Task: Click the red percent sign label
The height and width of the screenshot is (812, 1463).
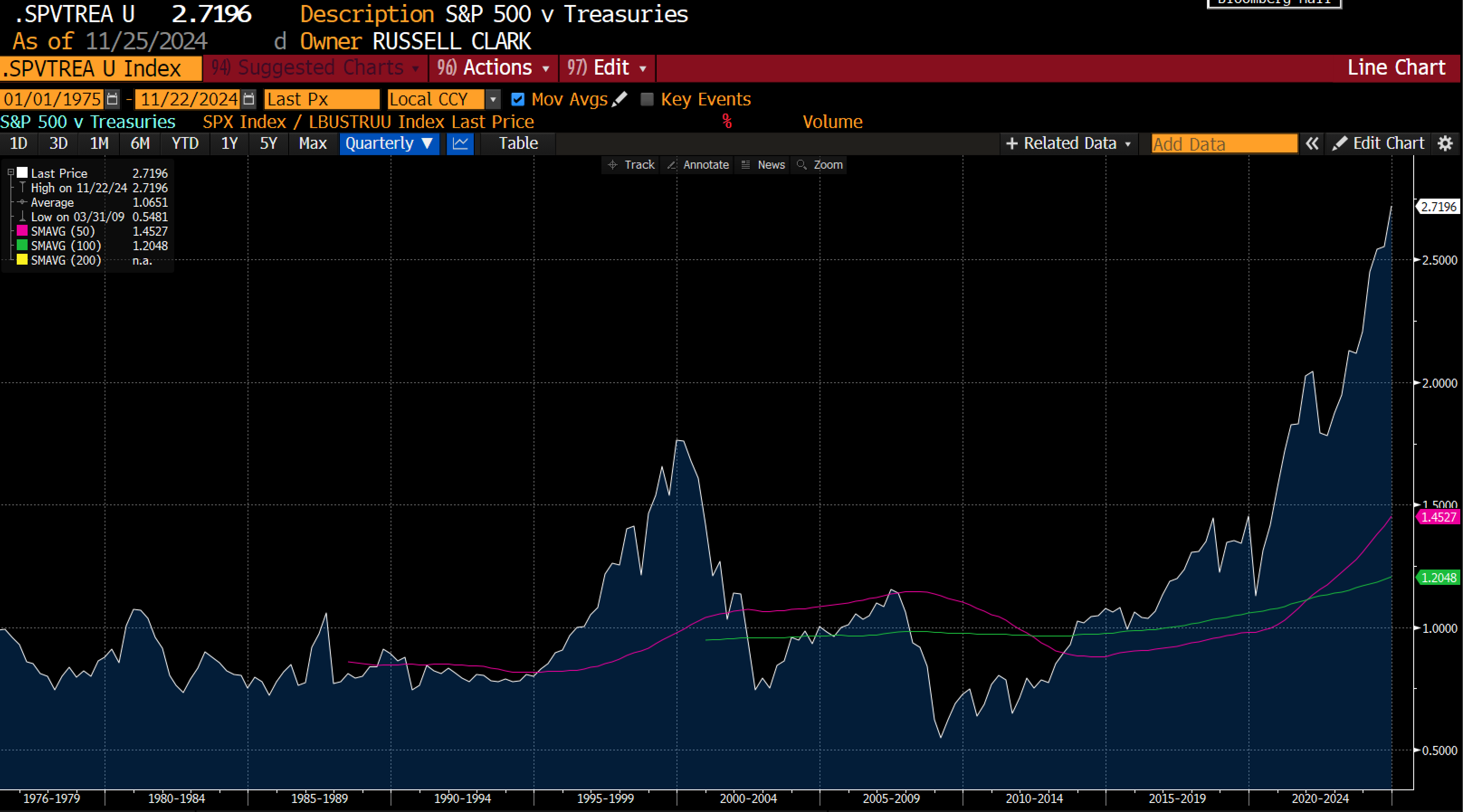Action: 727,122
